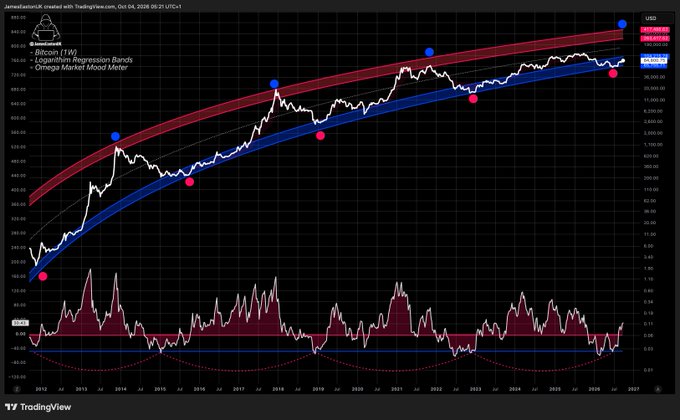Viewport: 680px width, 420px height.
Task: Click the pink dot below the 2015 low
Action: (190, 181)
